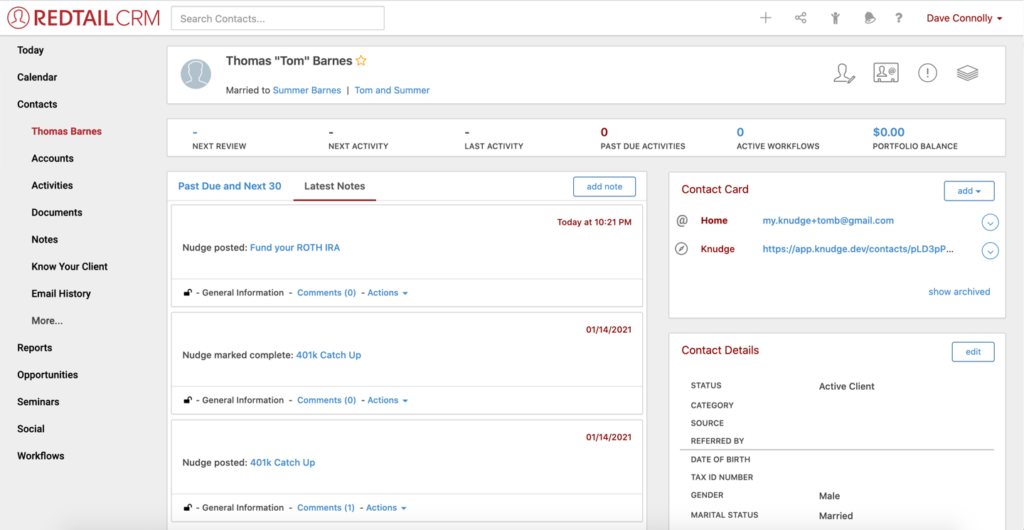This screenshot has height=530, width=1024.
Task: Click the exclamation alert icon
Action: click(927, 73)
